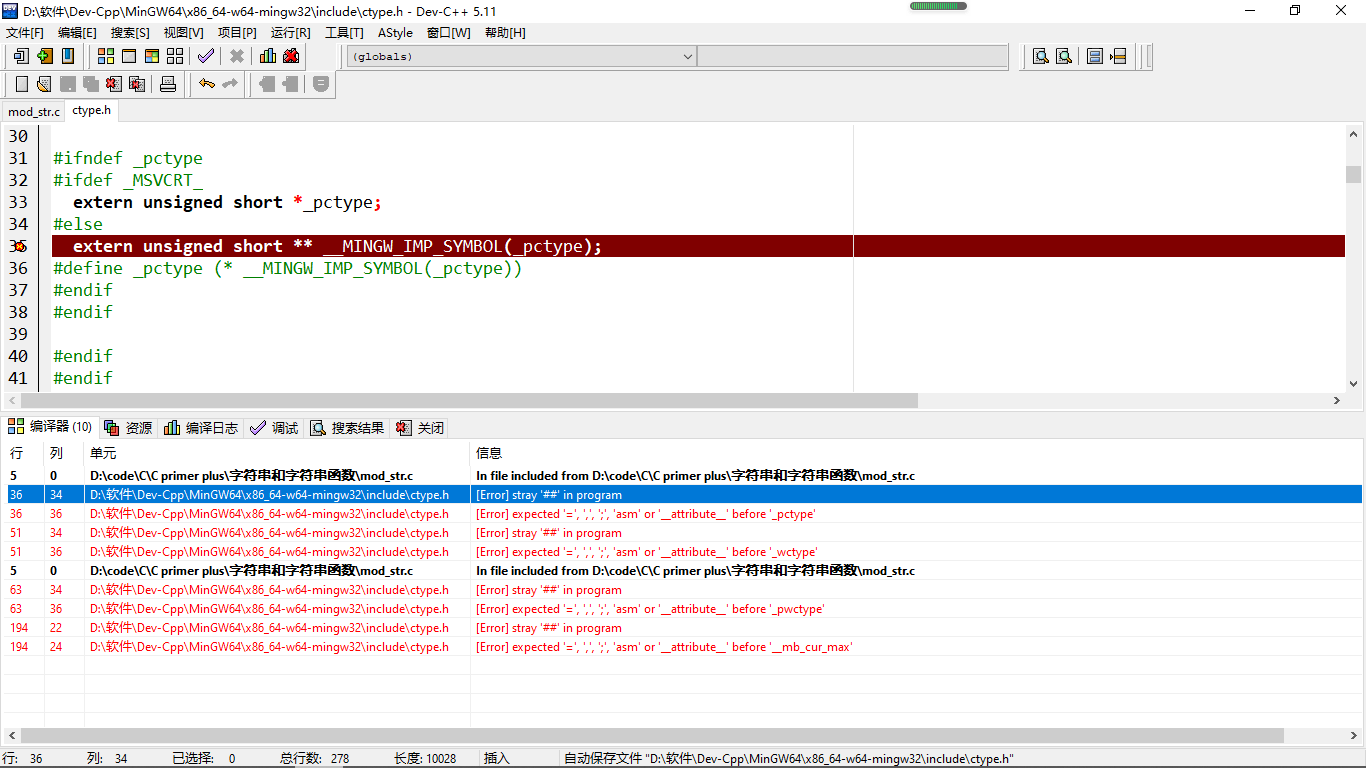Screen dimensions: 1366x768
Task: Click the editor vertical scrollbar down arrow
Action: click(1353, 383)
